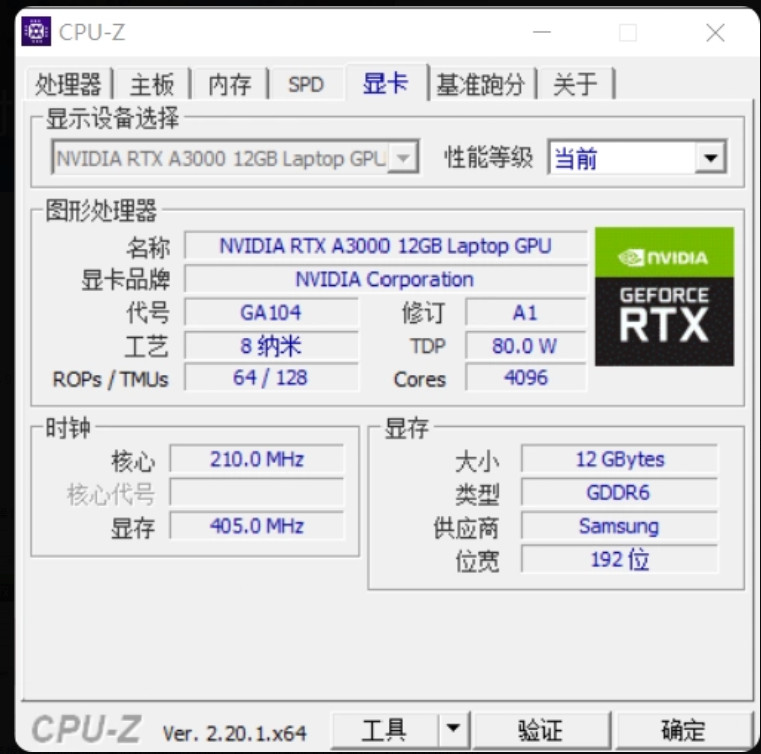Click the GA104 code name value

click(271, 312)
